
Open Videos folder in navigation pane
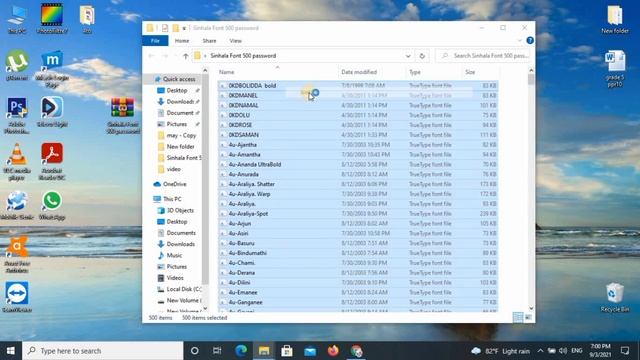pos(175,278)
